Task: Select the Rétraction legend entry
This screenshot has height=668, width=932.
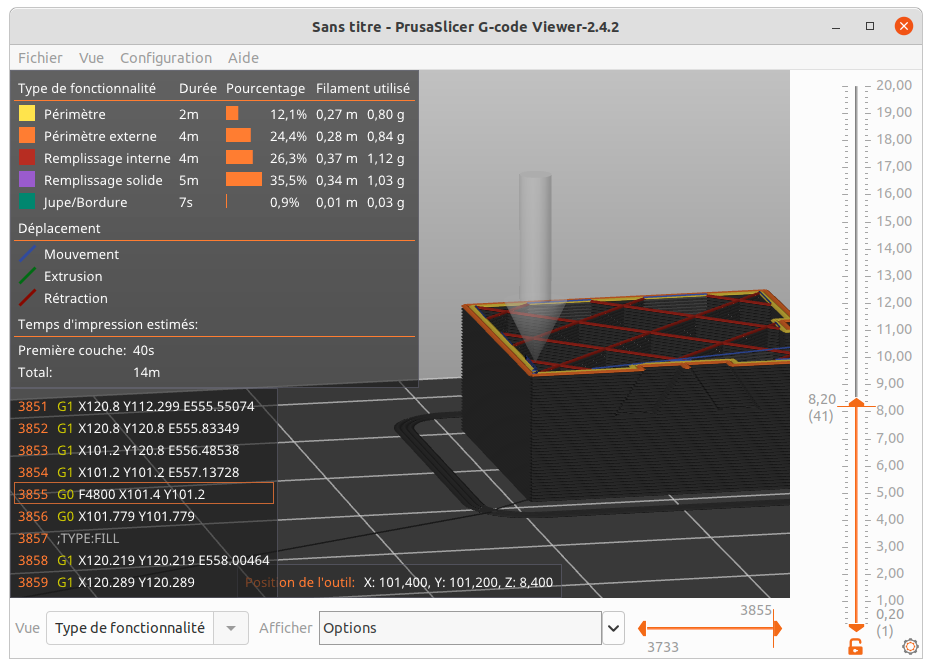Action: click(76, 298)
